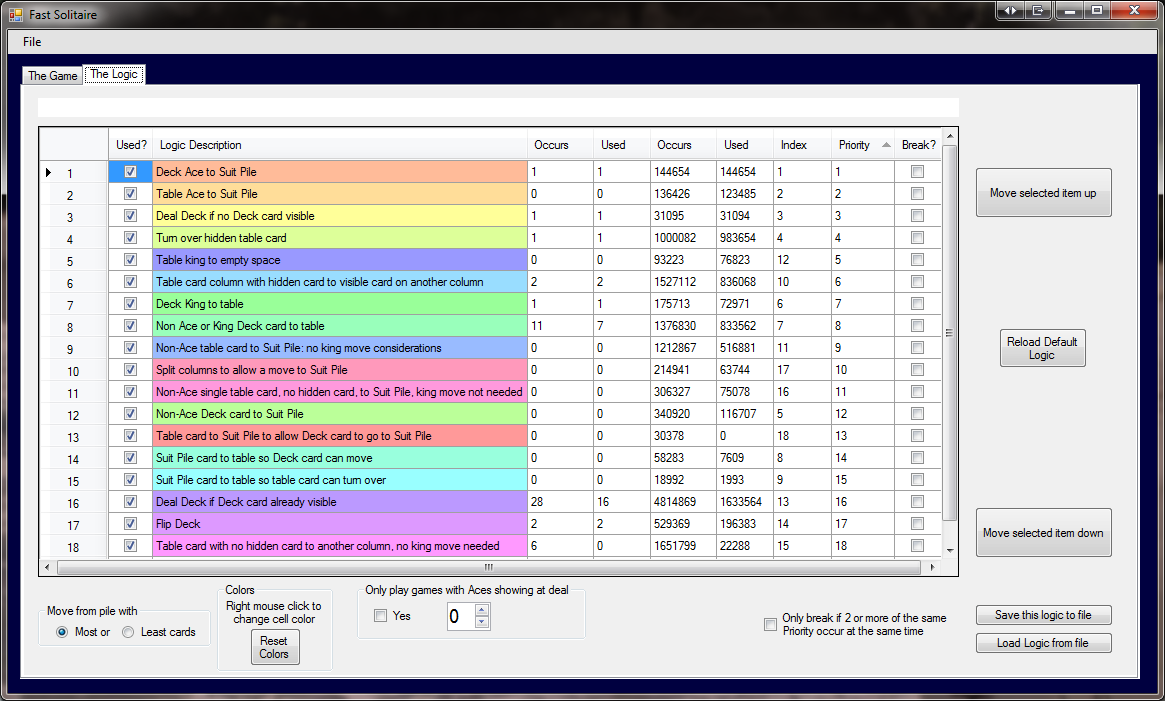Check Break box for Turn over hidden table card

[918, 238]
